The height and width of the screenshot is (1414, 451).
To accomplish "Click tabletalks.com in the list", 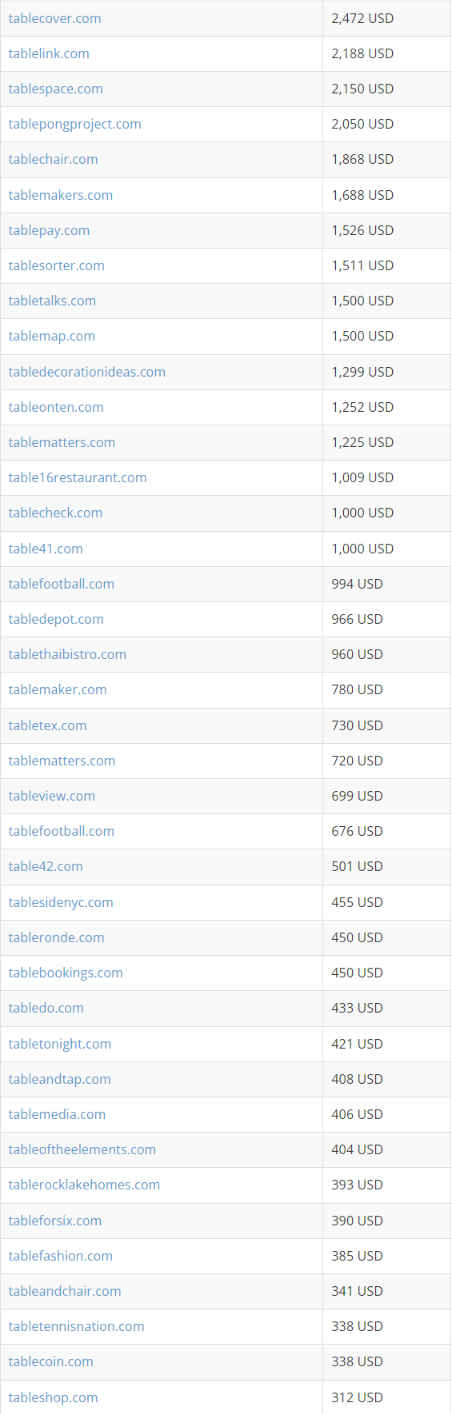I will point(52,300).
